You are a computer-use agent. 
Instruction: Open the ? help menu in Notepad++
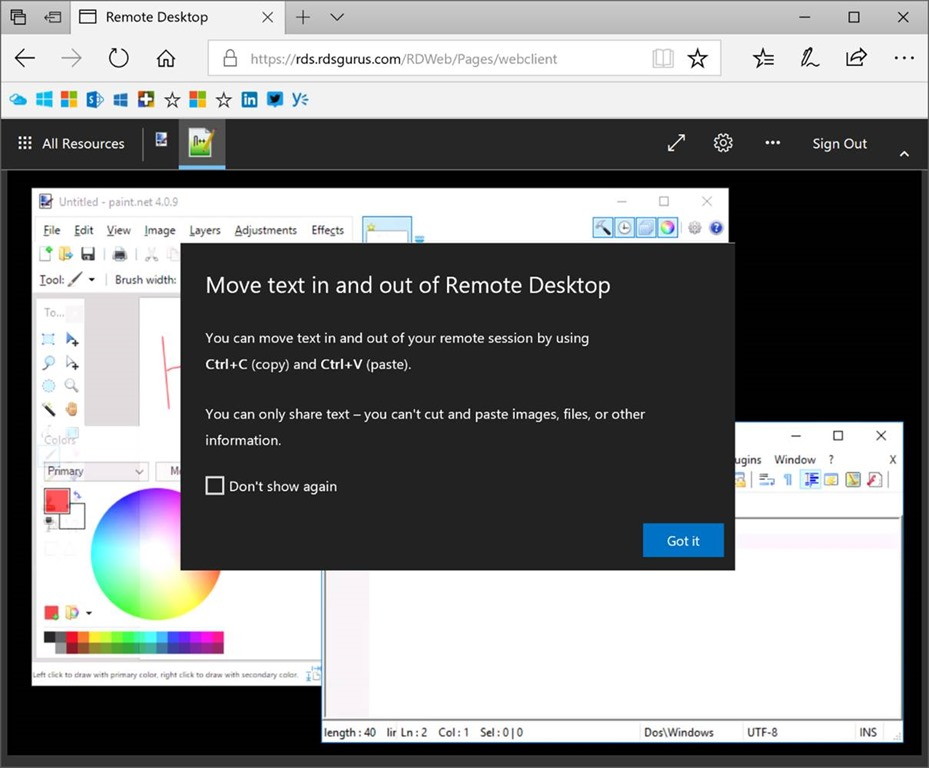coord(831,459)
